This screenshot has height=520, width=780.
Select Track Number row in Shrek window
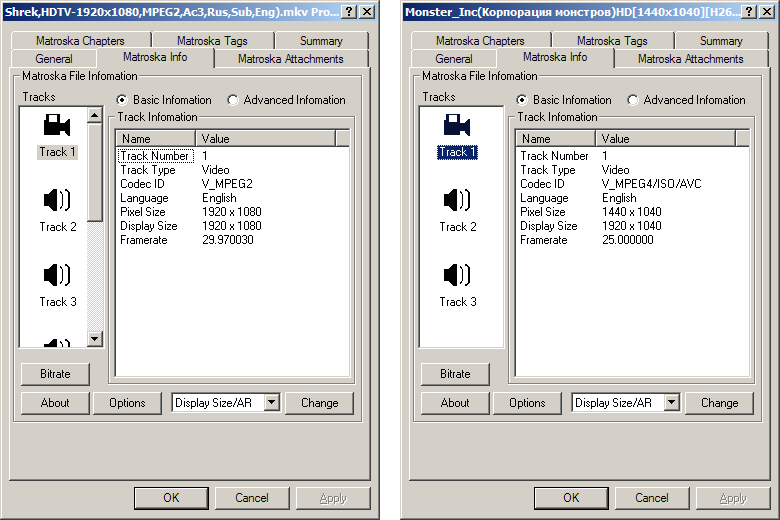[232, 156]
